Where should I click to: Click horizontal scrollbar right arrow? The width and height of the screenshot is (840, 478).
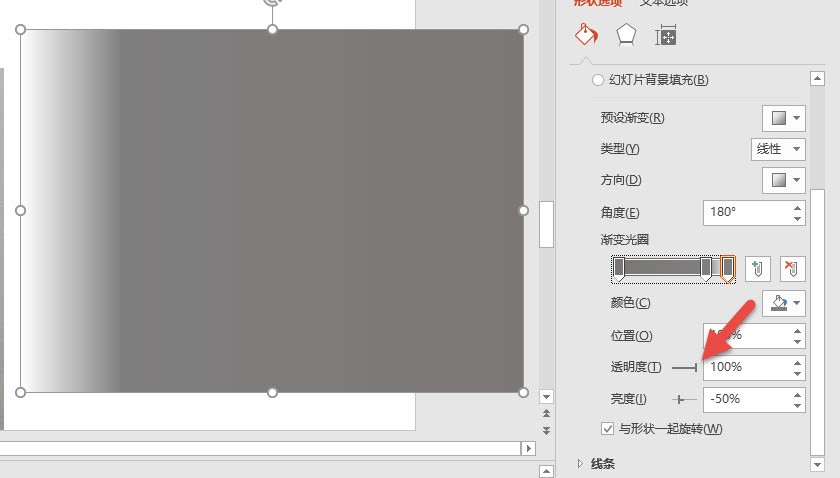(528, 449)
